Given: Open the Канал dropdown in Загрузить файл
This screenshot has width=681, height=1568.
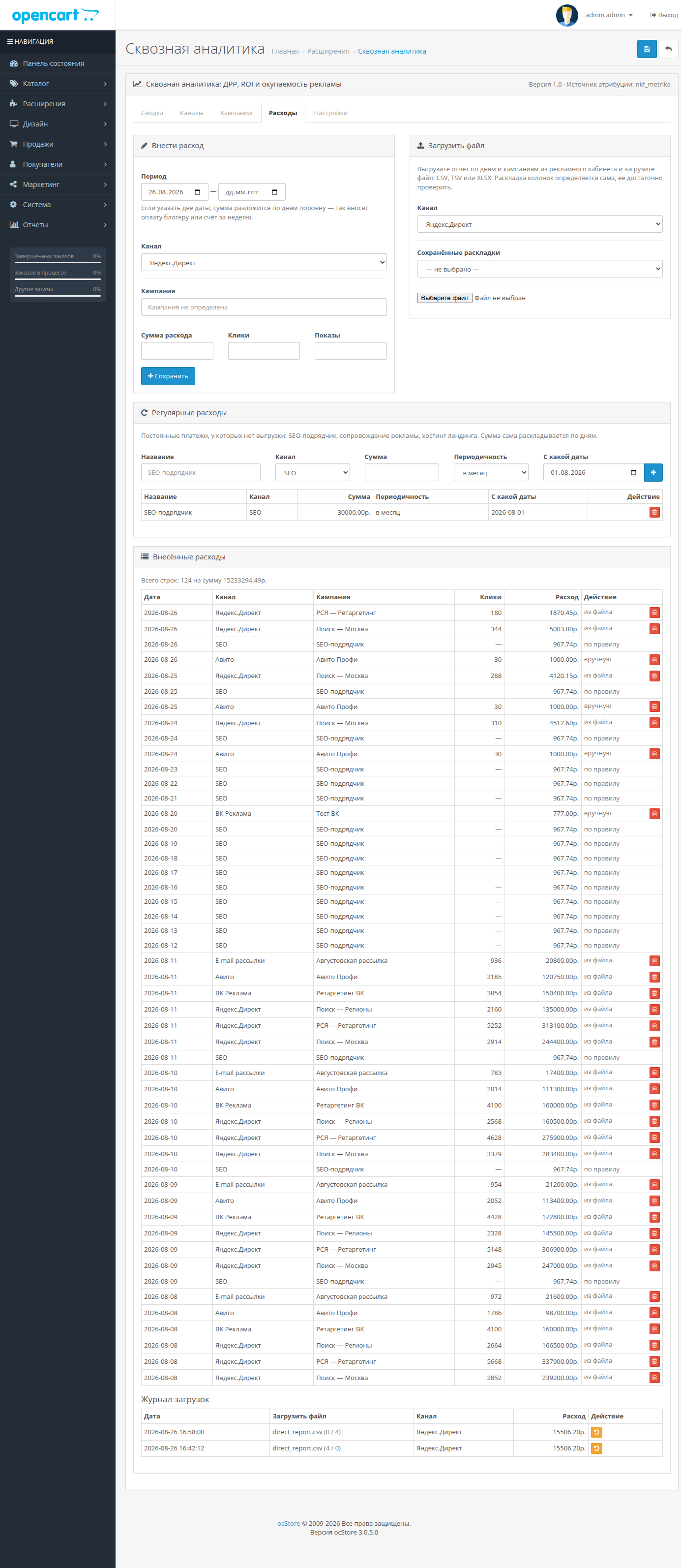Looking at the screenshot, I should [540, 225].
